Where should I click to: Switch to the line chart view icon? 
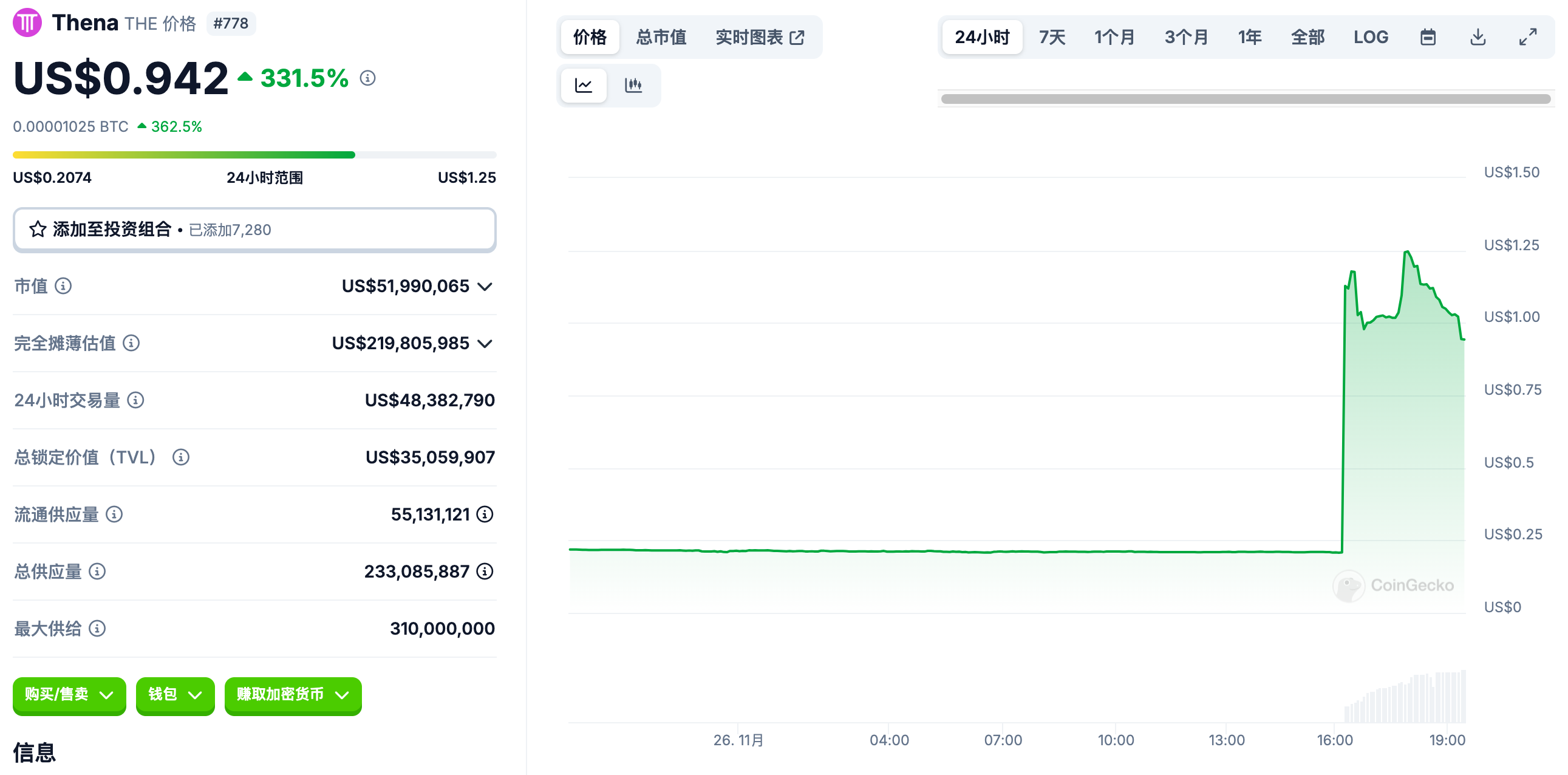pyautogui.click(x=583, y=85)
